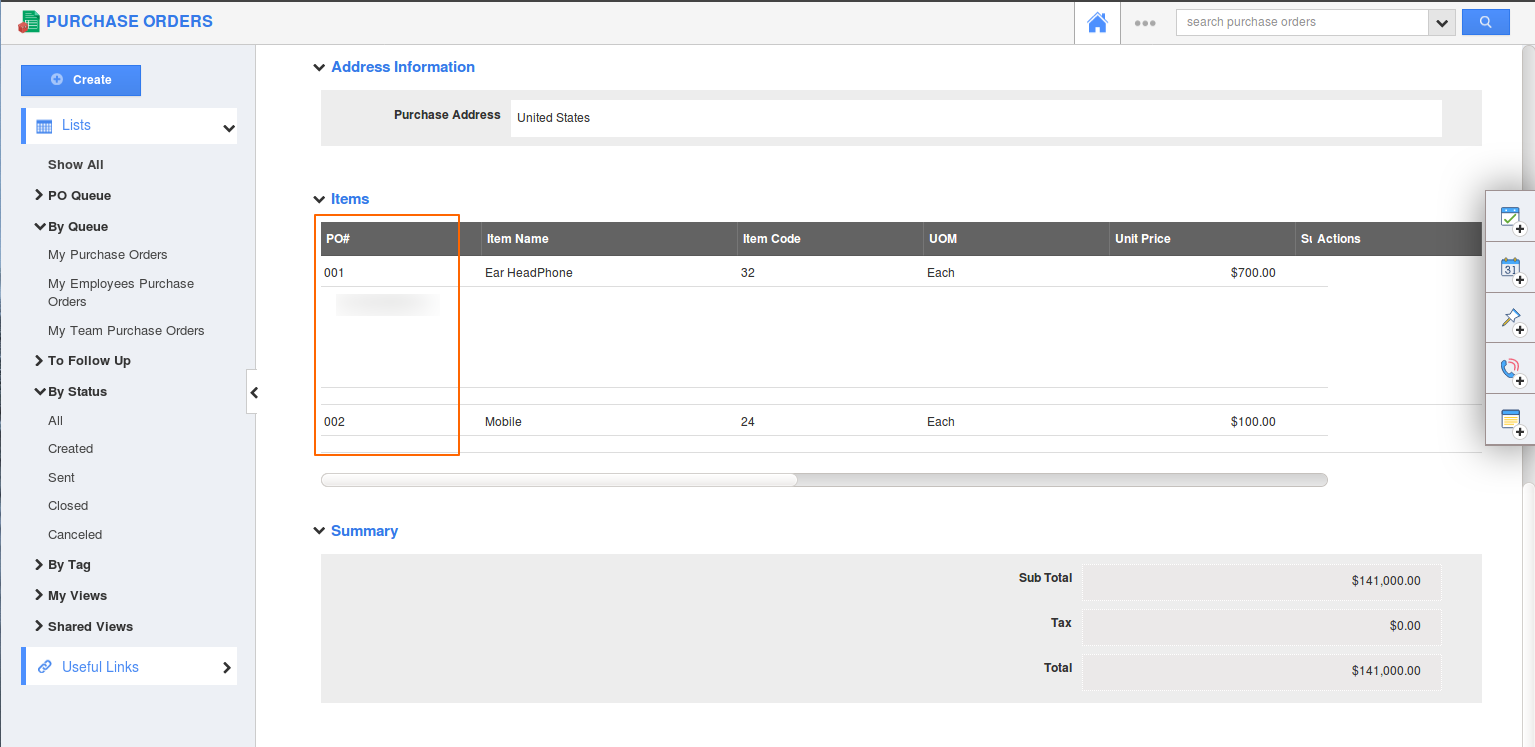
Task: Open the more options ellipsis icon
Action: [x=1145, y=23]
